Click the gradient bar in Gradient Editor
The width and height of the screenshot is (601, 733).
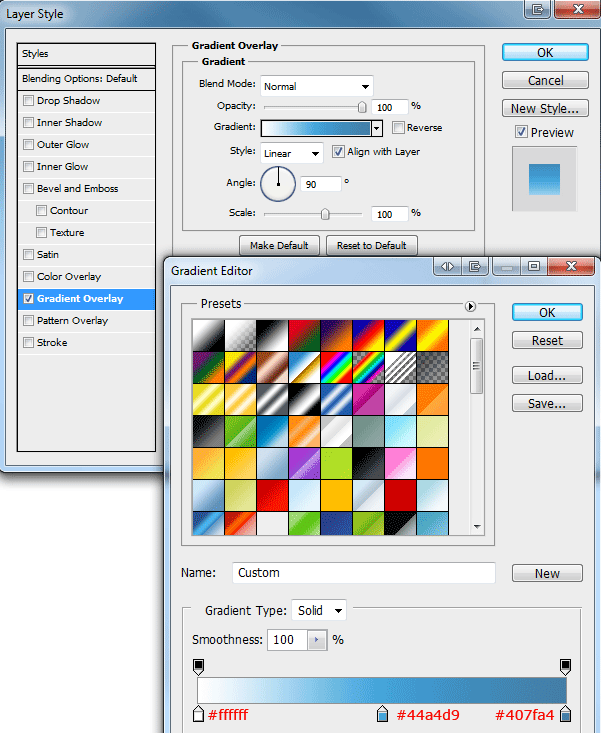coord(382,690)
